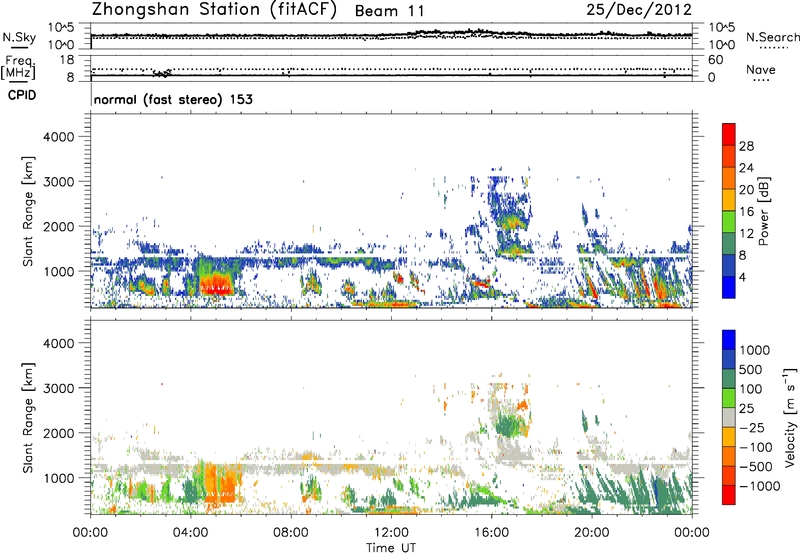
Task: Click the 'Time UT' axis title
Action: 391,548
